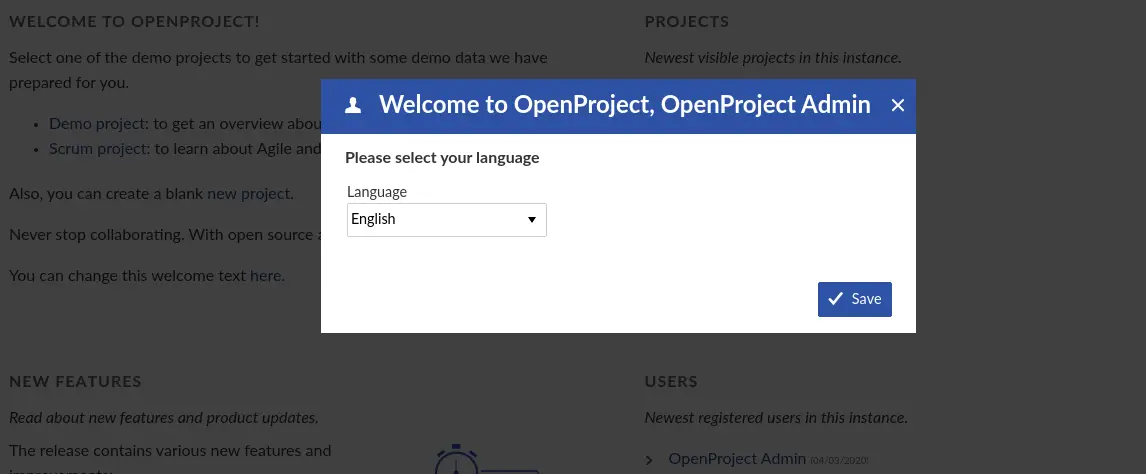Click the 'USERS' heading
This screenshot has height=474, width=1146.
click(671, 381)
